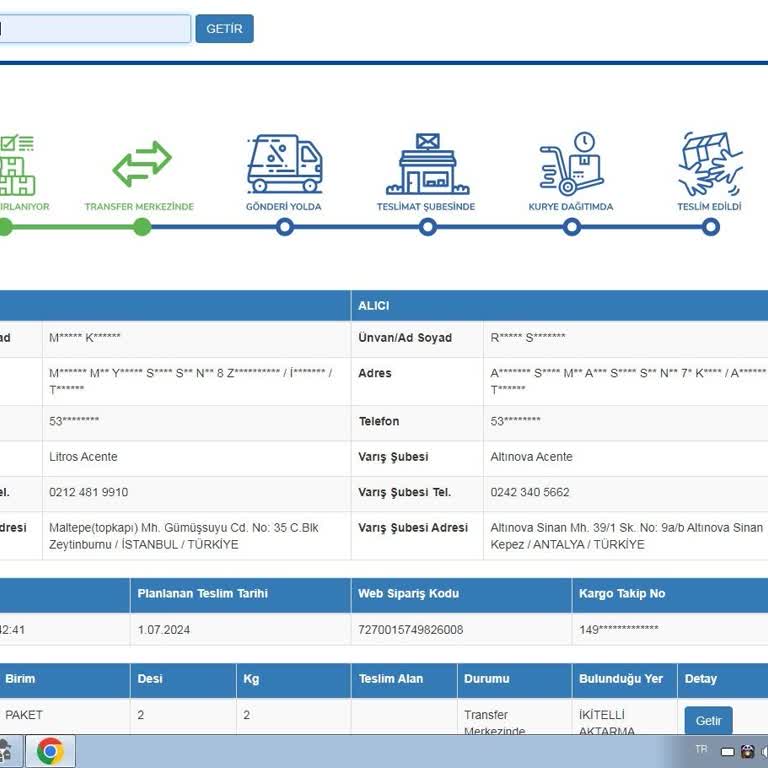Click the Teslimat Şubesinde progress dot
This screenshot has width=768, height=768.
428,227
